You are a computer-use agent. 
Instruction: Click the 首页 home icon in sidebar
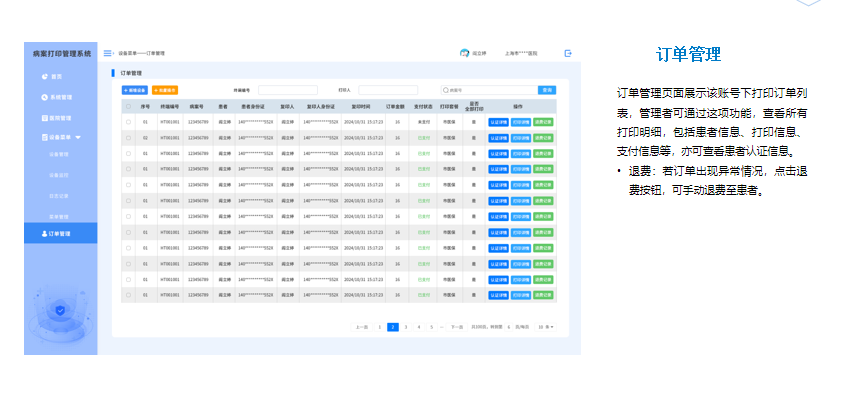(44, 76)
